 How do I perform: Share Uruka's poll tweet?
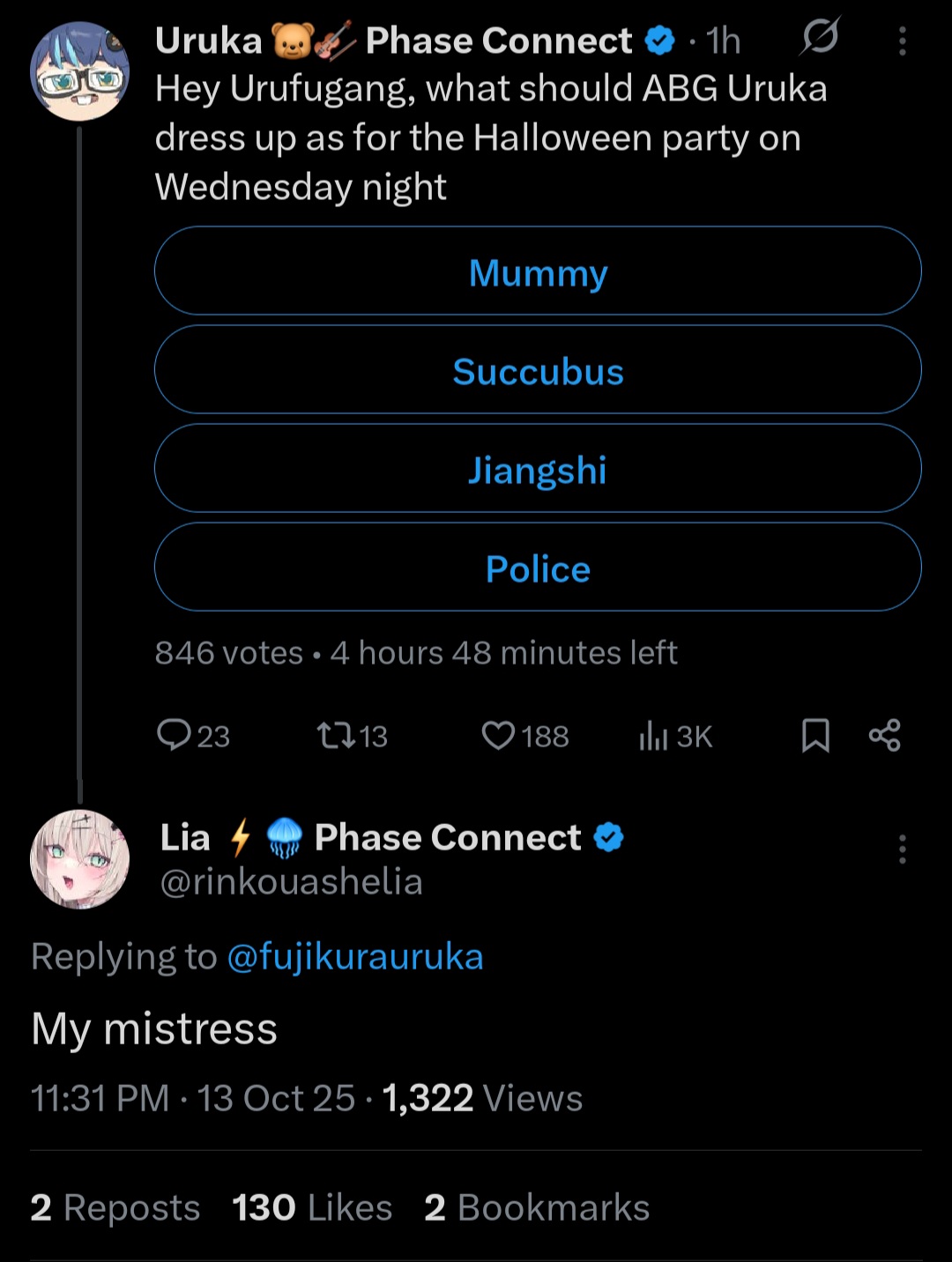pyautogui.click(x=884, y=735)
